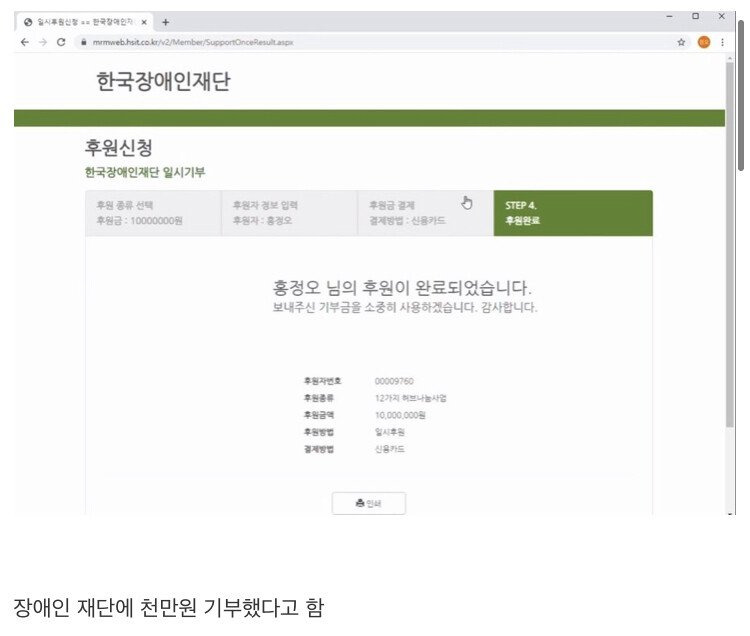
Task: Click the 일시후원 value text
Action: (389, 432)
